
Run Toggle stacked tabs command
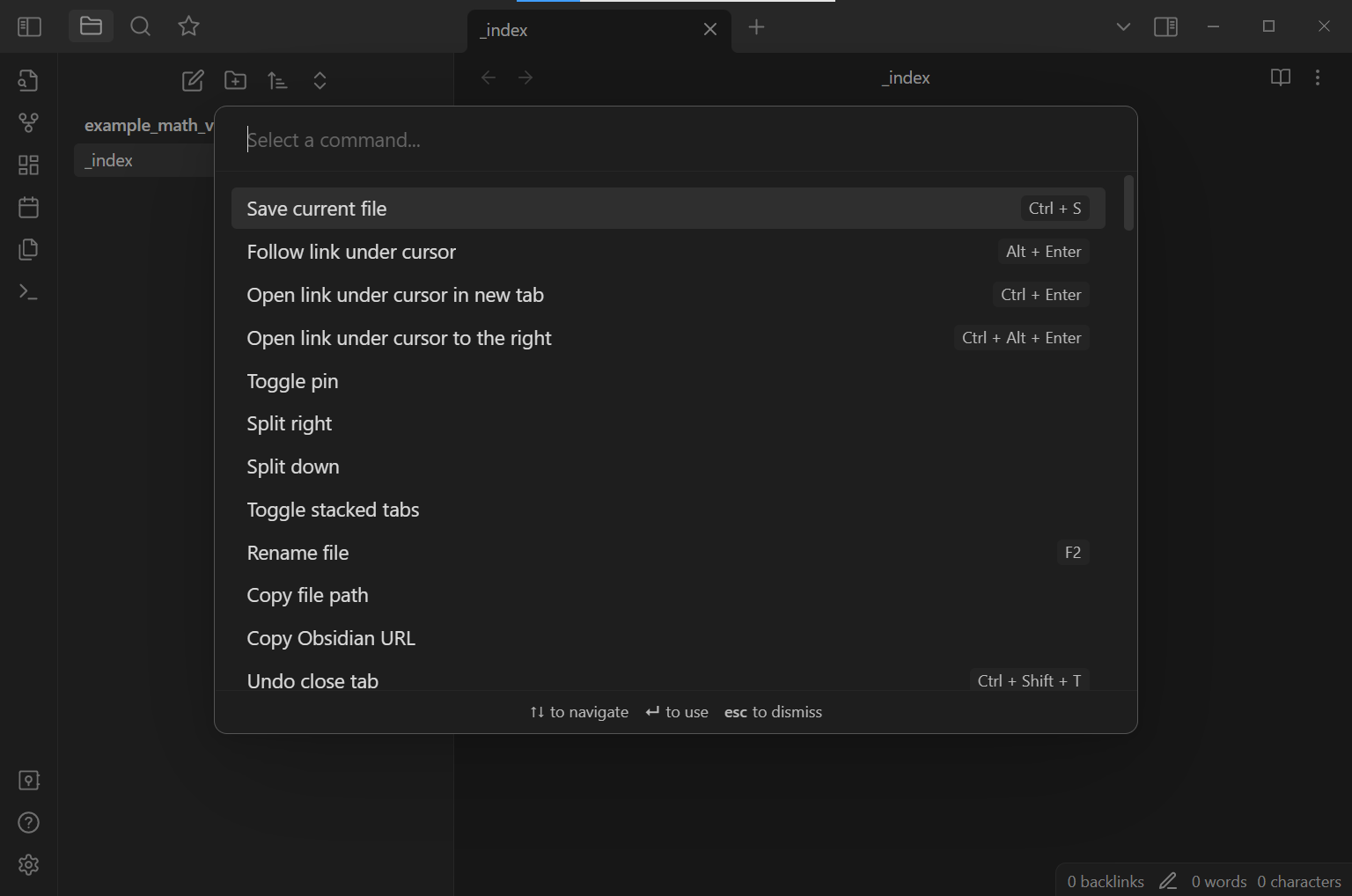668,510
